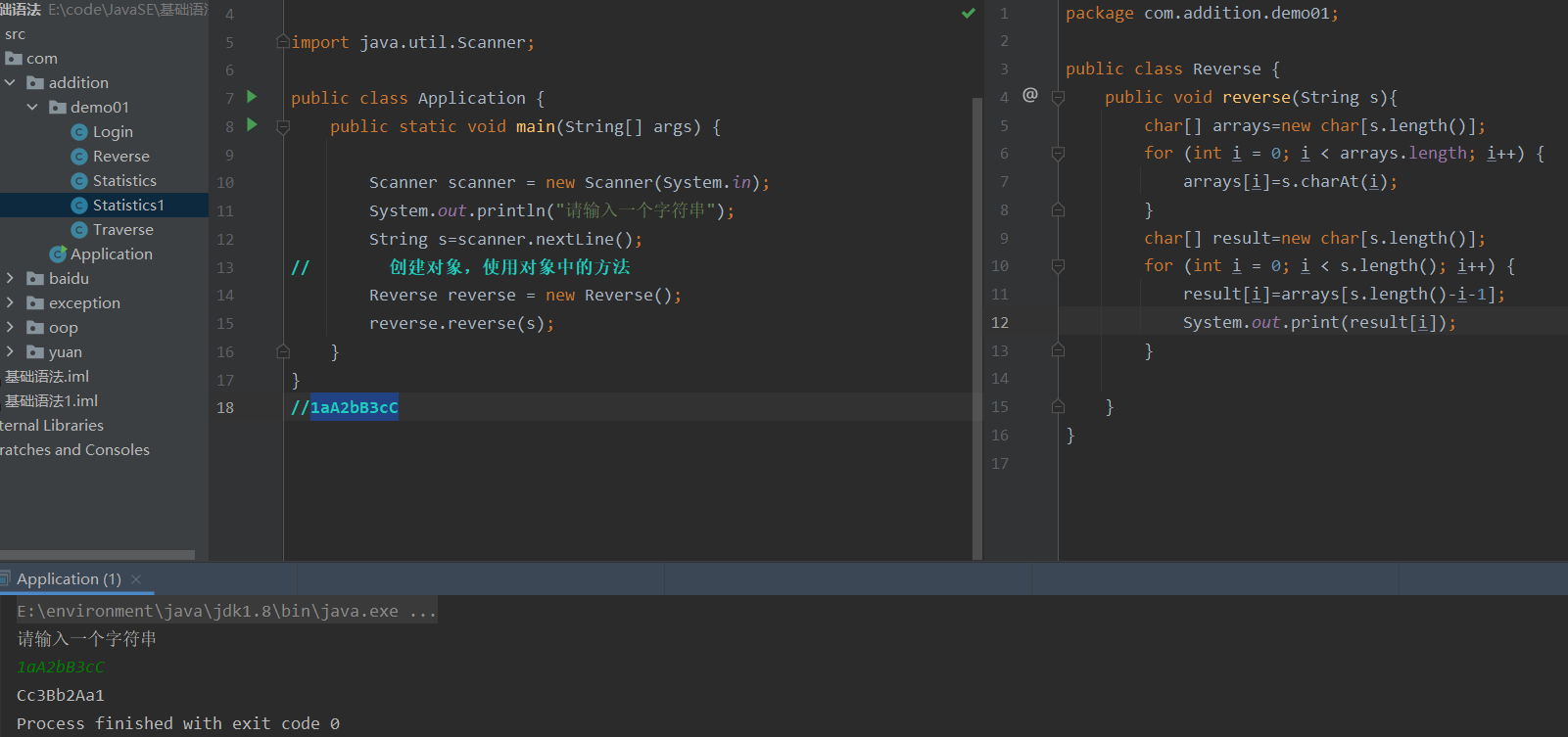Click the 'Process finished with exit code 0' line
This screenshot has height=737, width=1568.
click(178, 724)
